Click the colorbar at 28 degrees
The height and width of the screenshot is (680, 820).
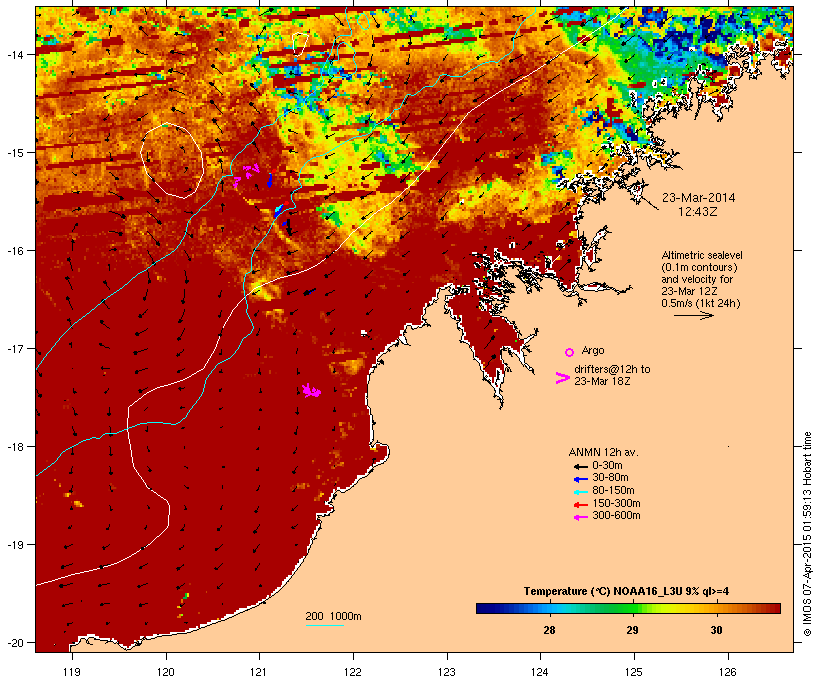coord(550,608)
